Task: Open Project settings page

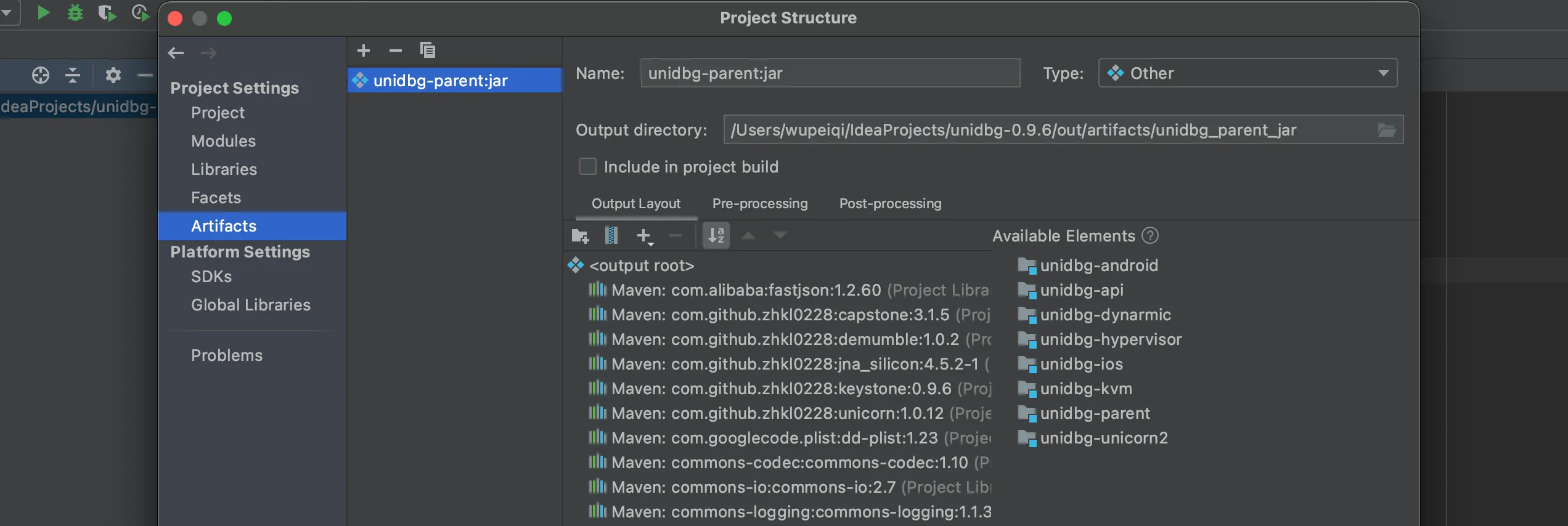Action: tap(218, 113)
